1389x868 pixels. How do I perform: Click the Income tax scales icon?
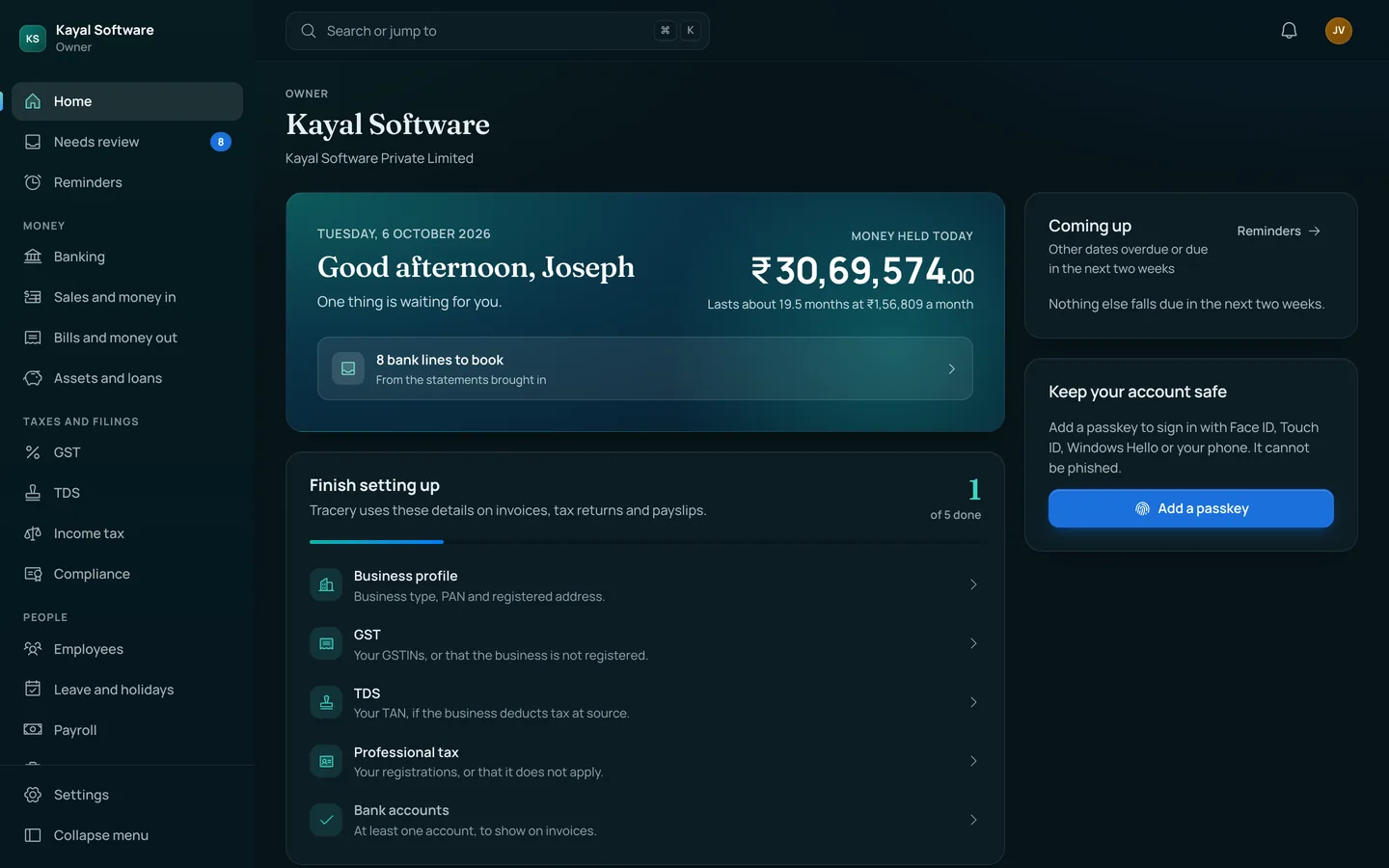33,533
